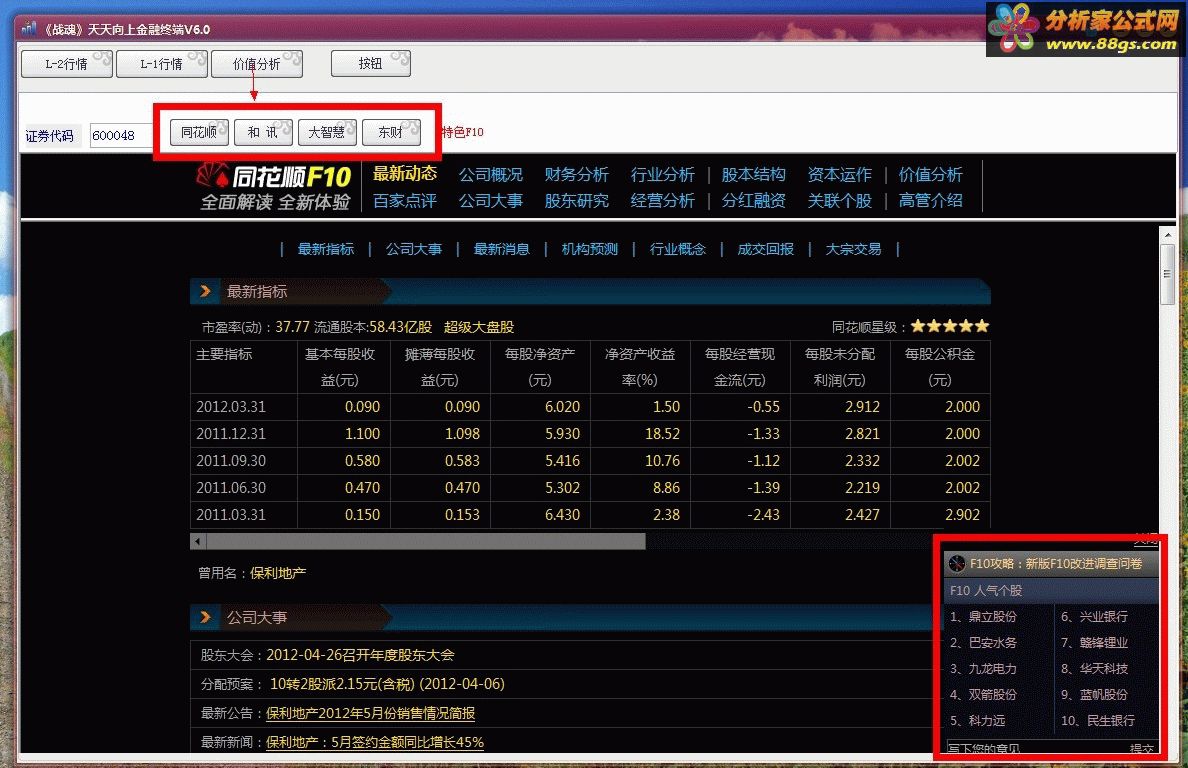
Task: Open the 高管介绍 tab
Action: [x=930, y=201]
